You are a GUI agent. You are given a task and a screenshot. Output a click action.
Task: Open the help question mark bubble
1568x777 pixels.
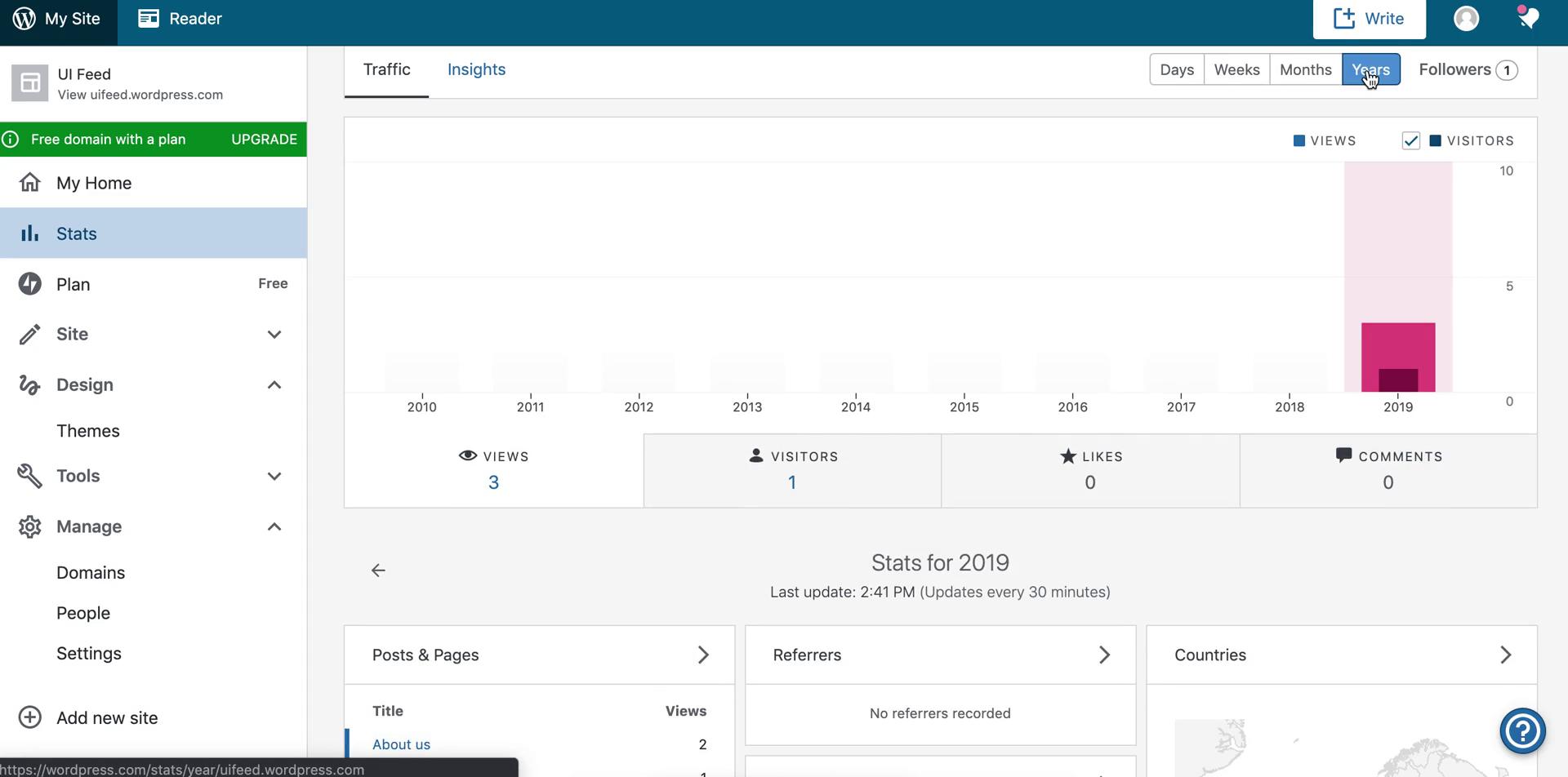1524,730
